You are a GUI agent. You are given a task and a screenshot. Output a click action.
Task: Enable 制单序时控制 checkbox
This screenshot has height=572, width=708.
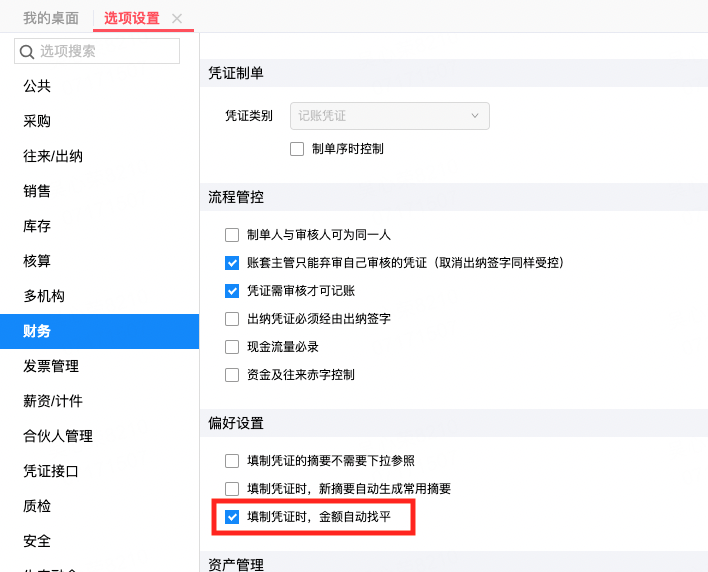click(297, 149)
